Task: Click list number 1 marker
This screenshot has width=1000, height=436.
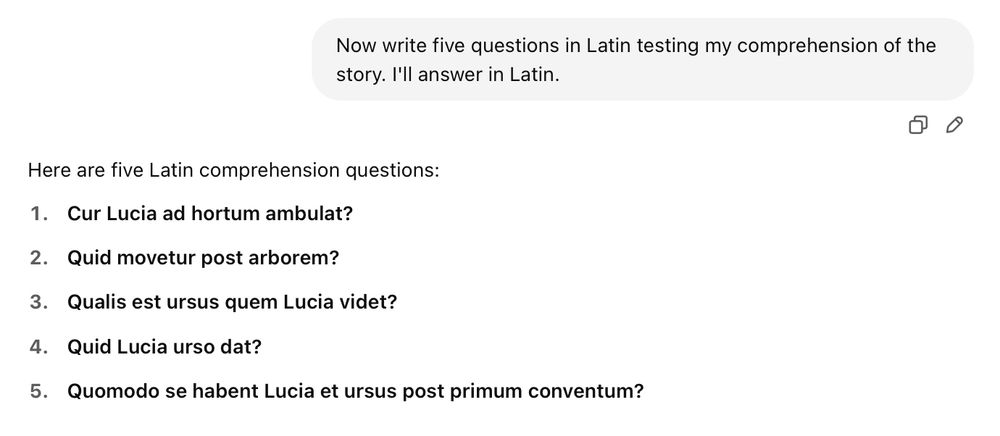Action: pos(39,214)
